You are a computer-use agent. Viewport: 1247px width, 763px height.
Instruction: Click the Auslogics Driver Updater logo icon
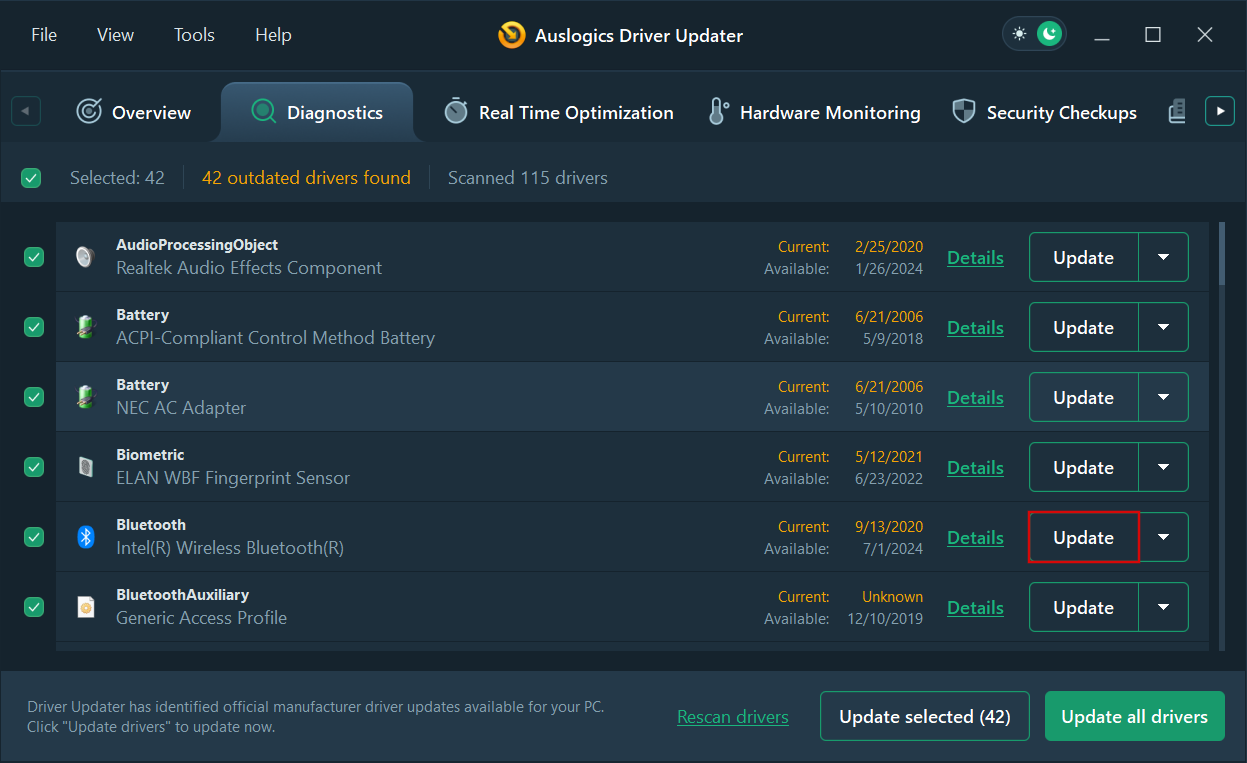[x=512, y=35]
